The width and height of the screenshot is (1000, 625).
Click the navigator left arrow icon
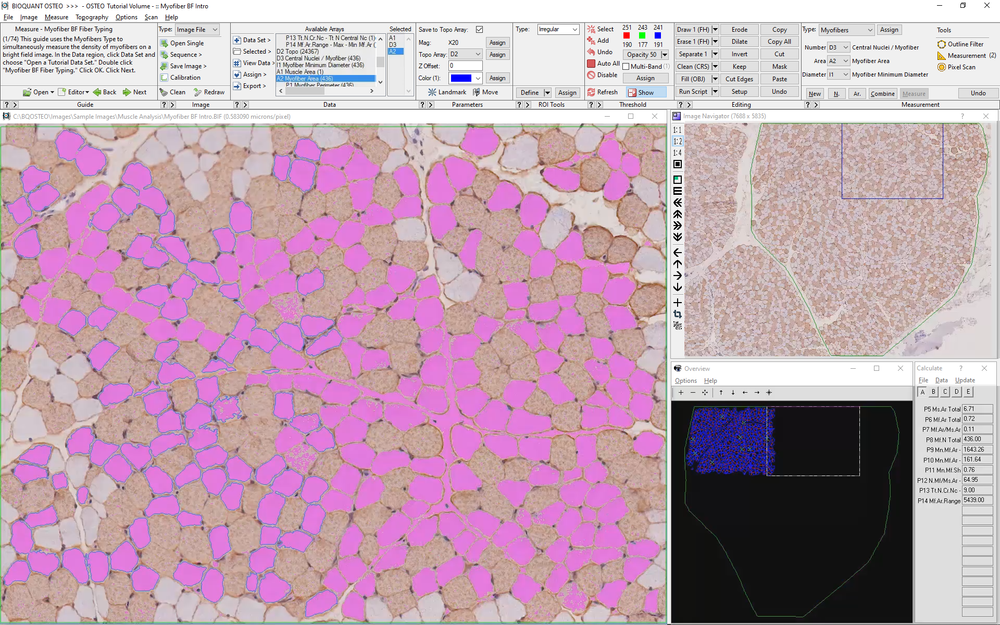coord(677,253)
